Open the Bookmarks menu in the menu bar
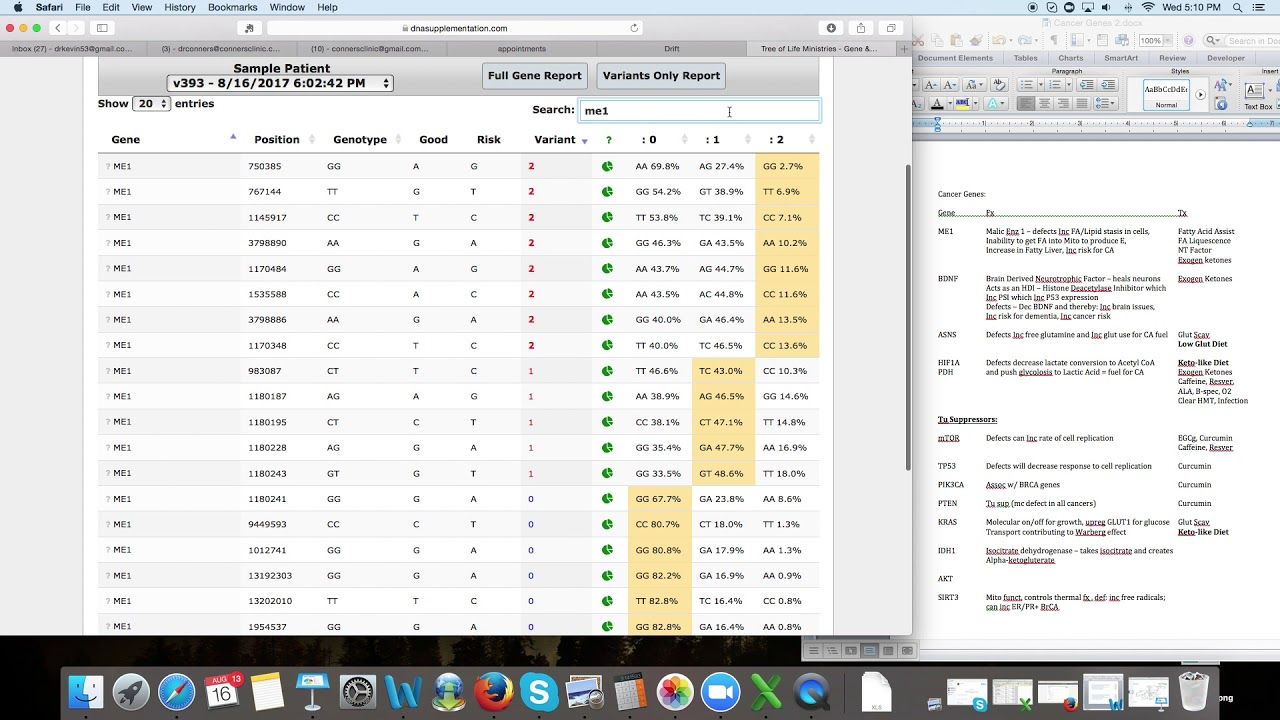 (232, 7)
